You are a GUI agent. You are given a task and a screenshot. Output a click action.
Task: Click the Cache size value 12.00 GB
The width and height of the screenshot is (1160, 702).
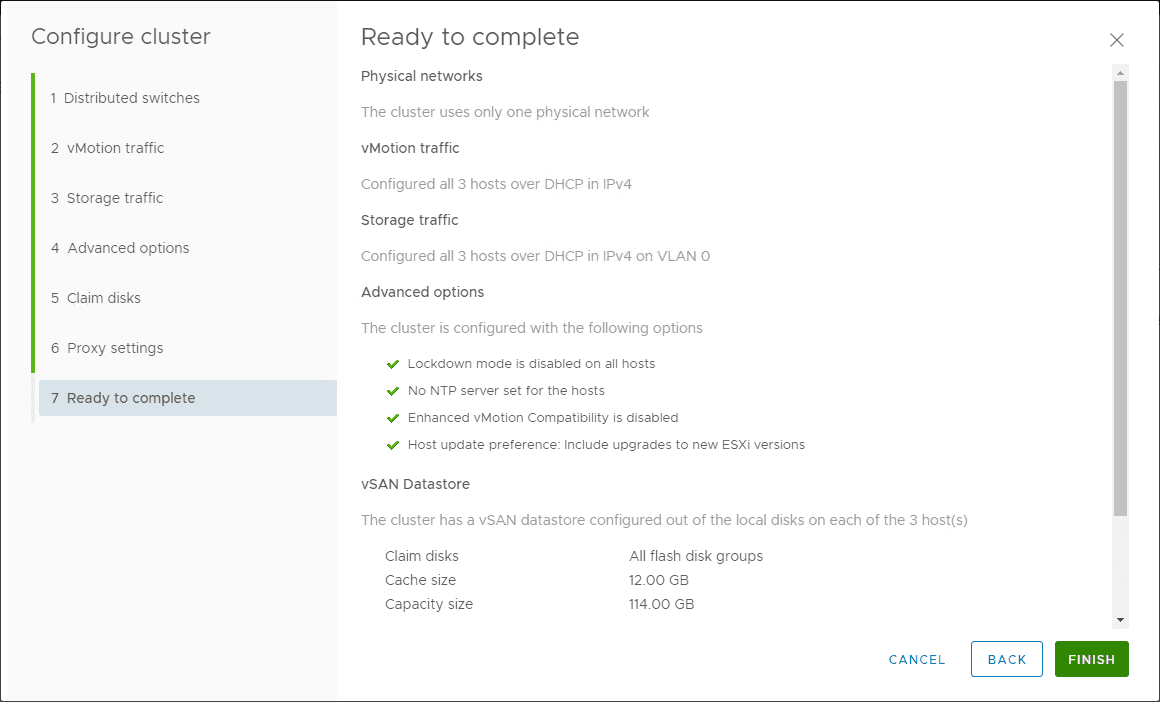(x=659, y=580)
